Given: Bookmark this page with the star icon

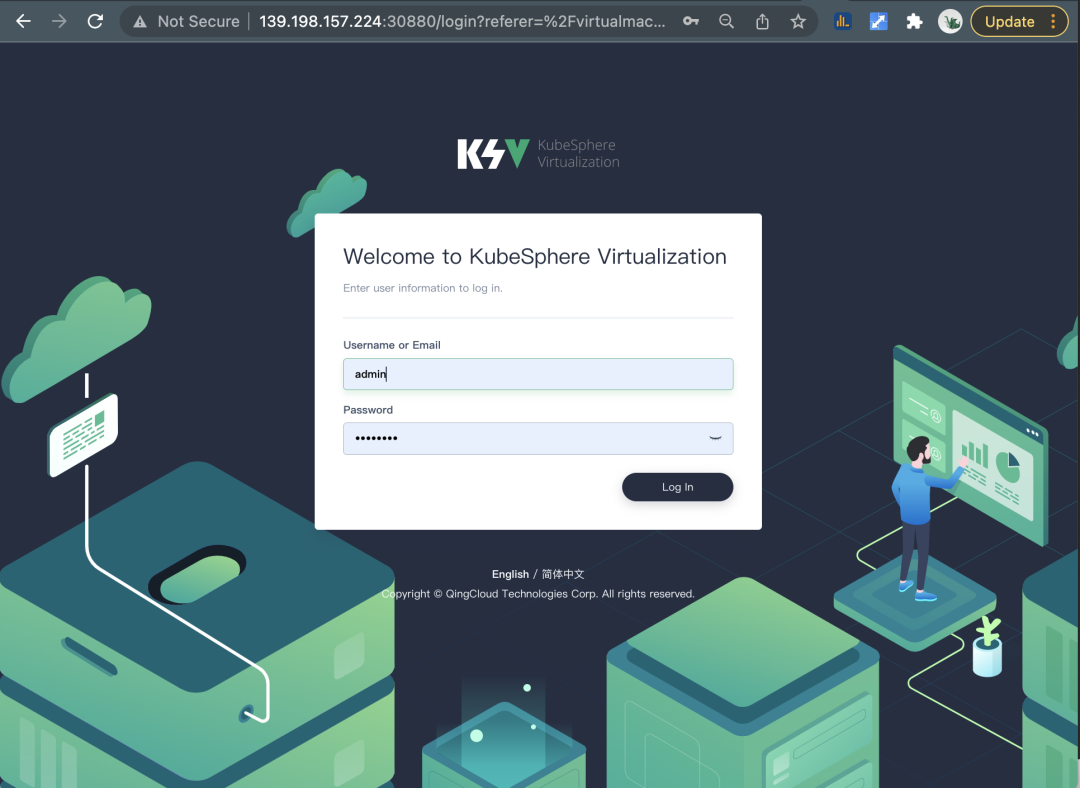Looking at the screenshot, I should (798, 21).
